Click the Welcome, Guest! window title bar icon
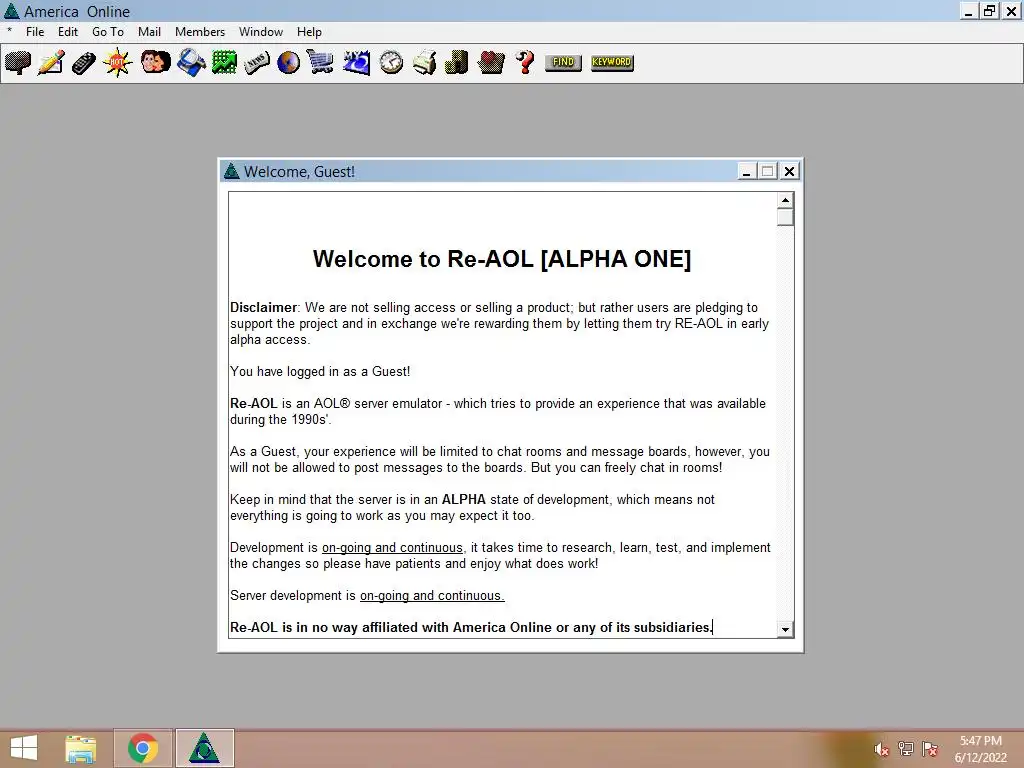 pyautogui.click(x=232, y=171)
